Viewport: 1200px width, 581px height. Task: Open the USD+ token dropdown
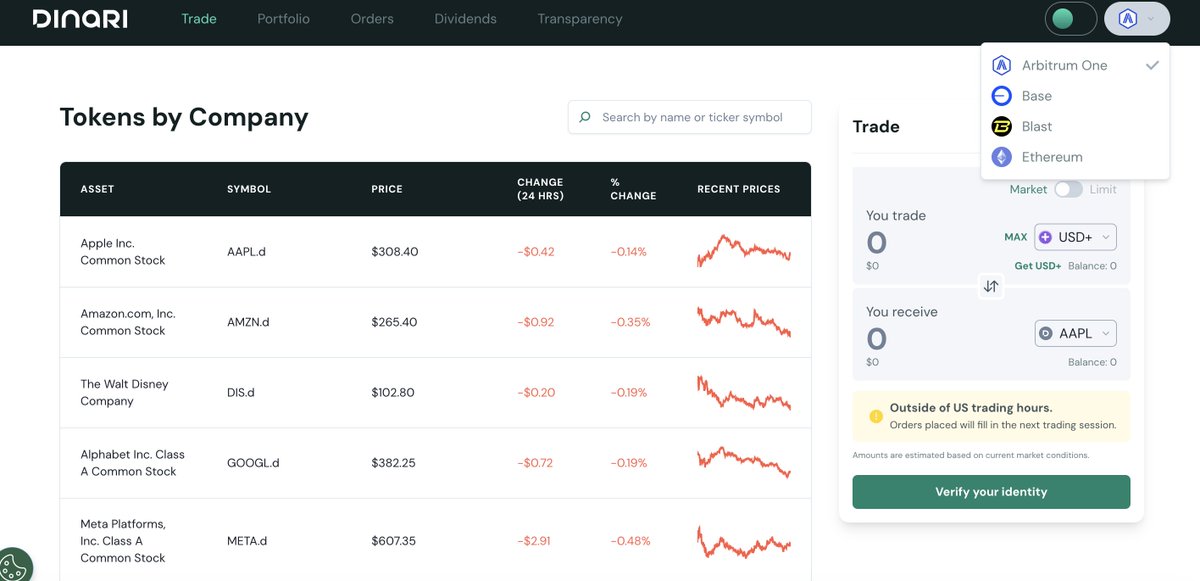pos(1075,237)
